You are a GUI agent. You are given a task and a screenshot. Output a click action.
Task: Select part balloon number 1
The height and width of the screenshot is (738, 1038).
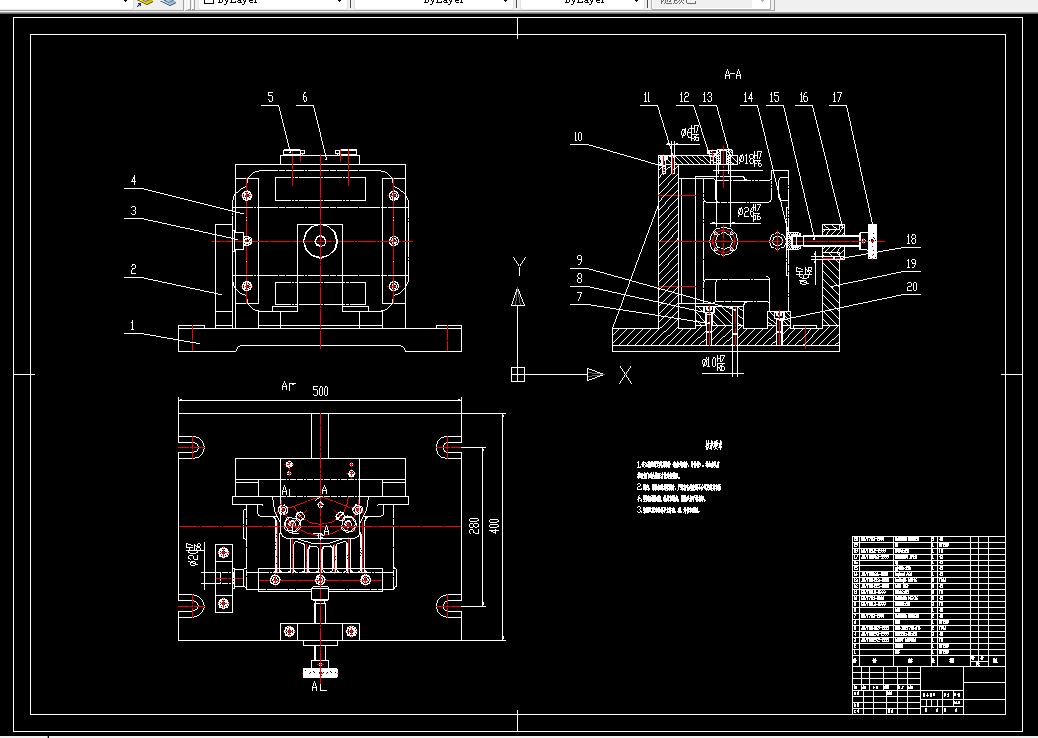click(132, 325)
